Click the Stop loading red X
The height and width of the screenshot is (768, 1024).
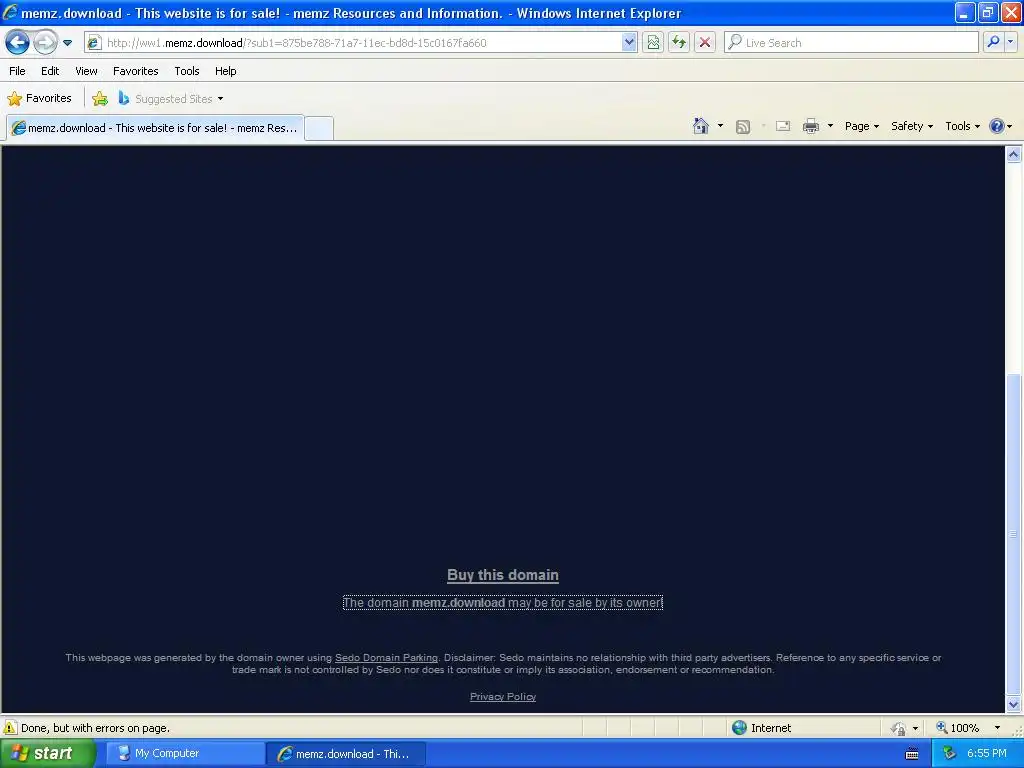[705, 43]
